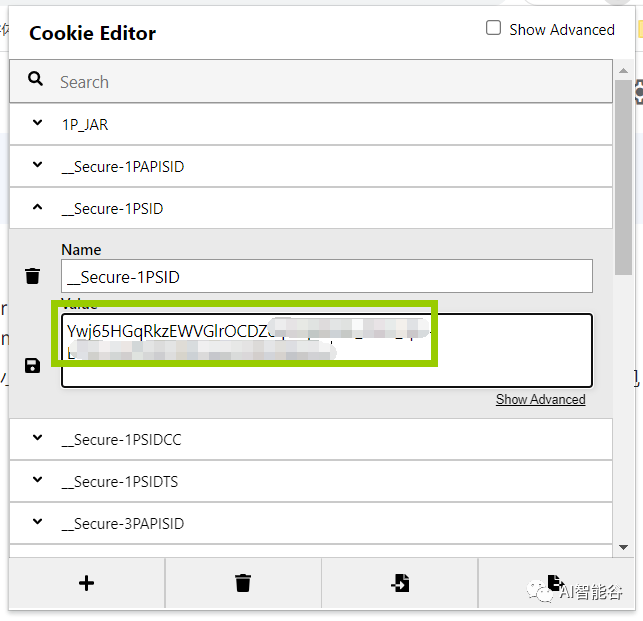Click the scrollbar down arrow
Screen dimensions: 643x621
tap(623, 548)
